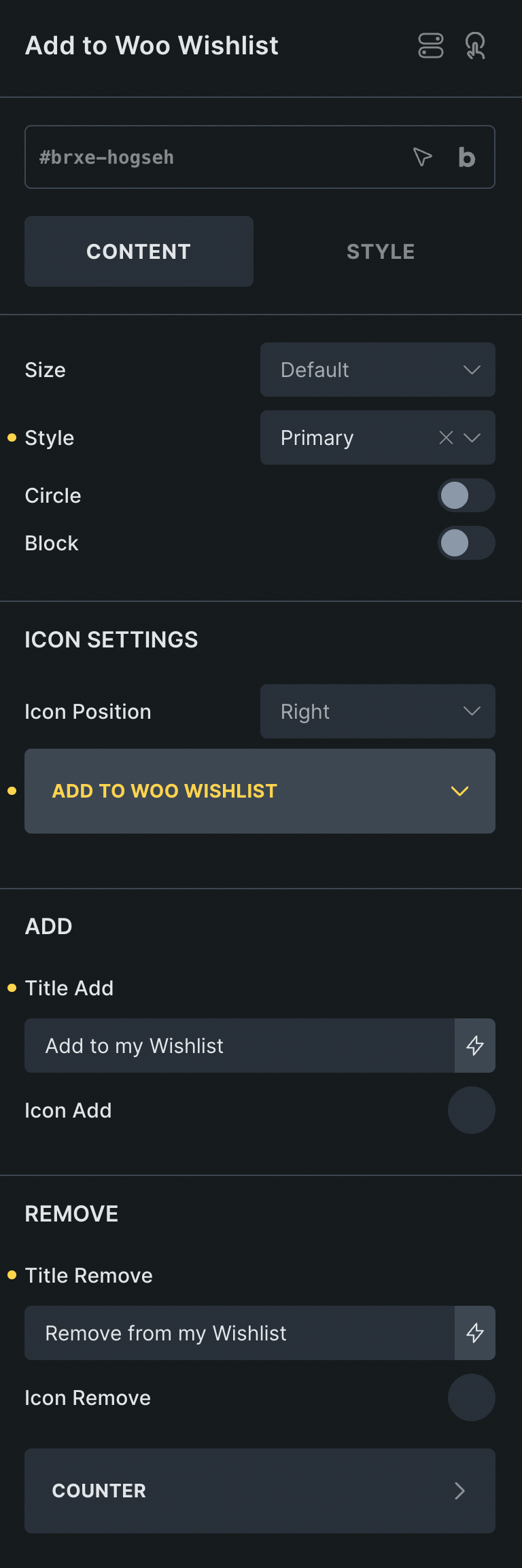Viewport: 522px width, 1568px height.
Task: Switch to the STYLE tab
Action: [x=380, y=251]
